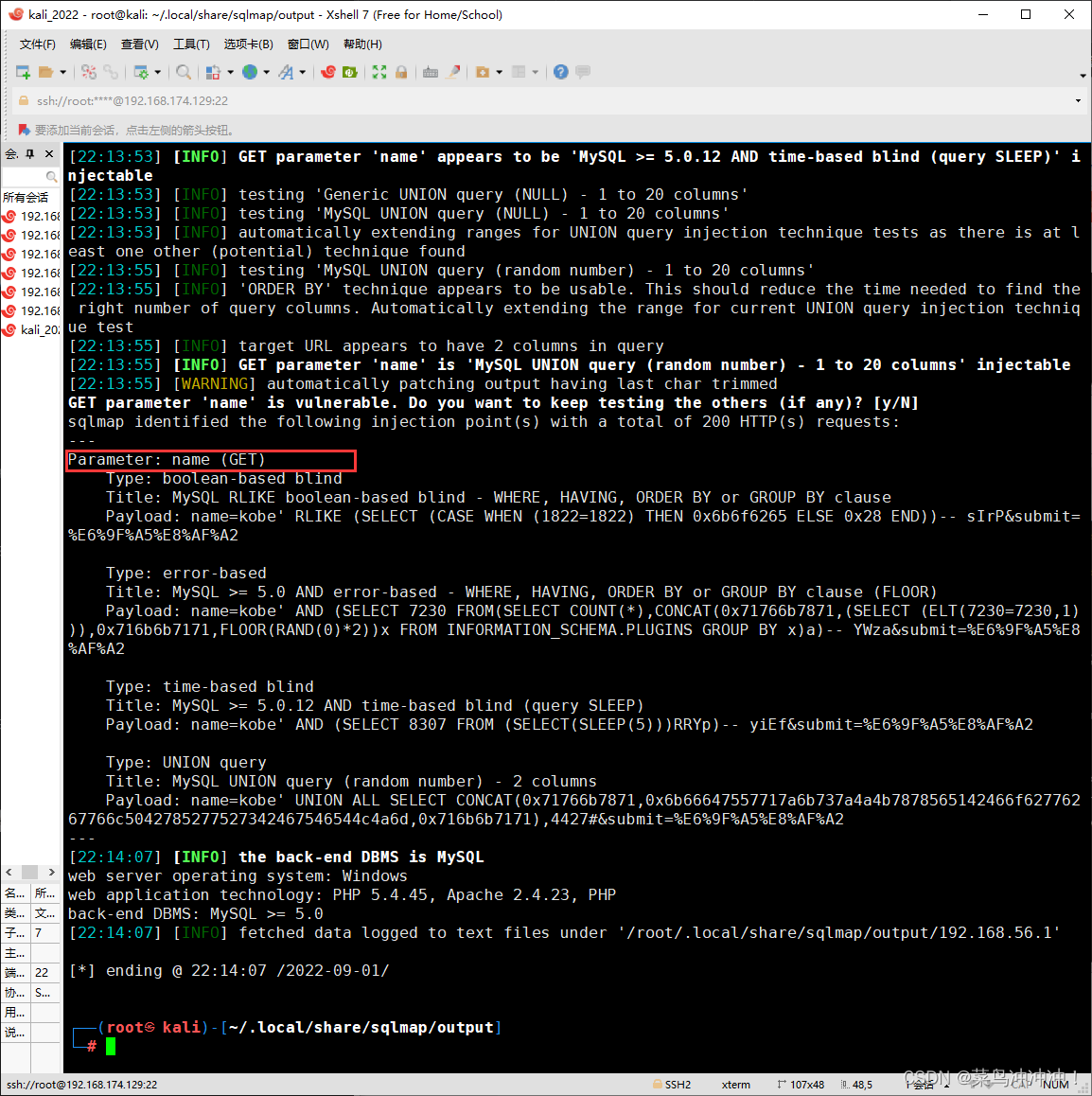
Task: Click the add-session bookmark arrow icon
Action: [x=24, y=130]
